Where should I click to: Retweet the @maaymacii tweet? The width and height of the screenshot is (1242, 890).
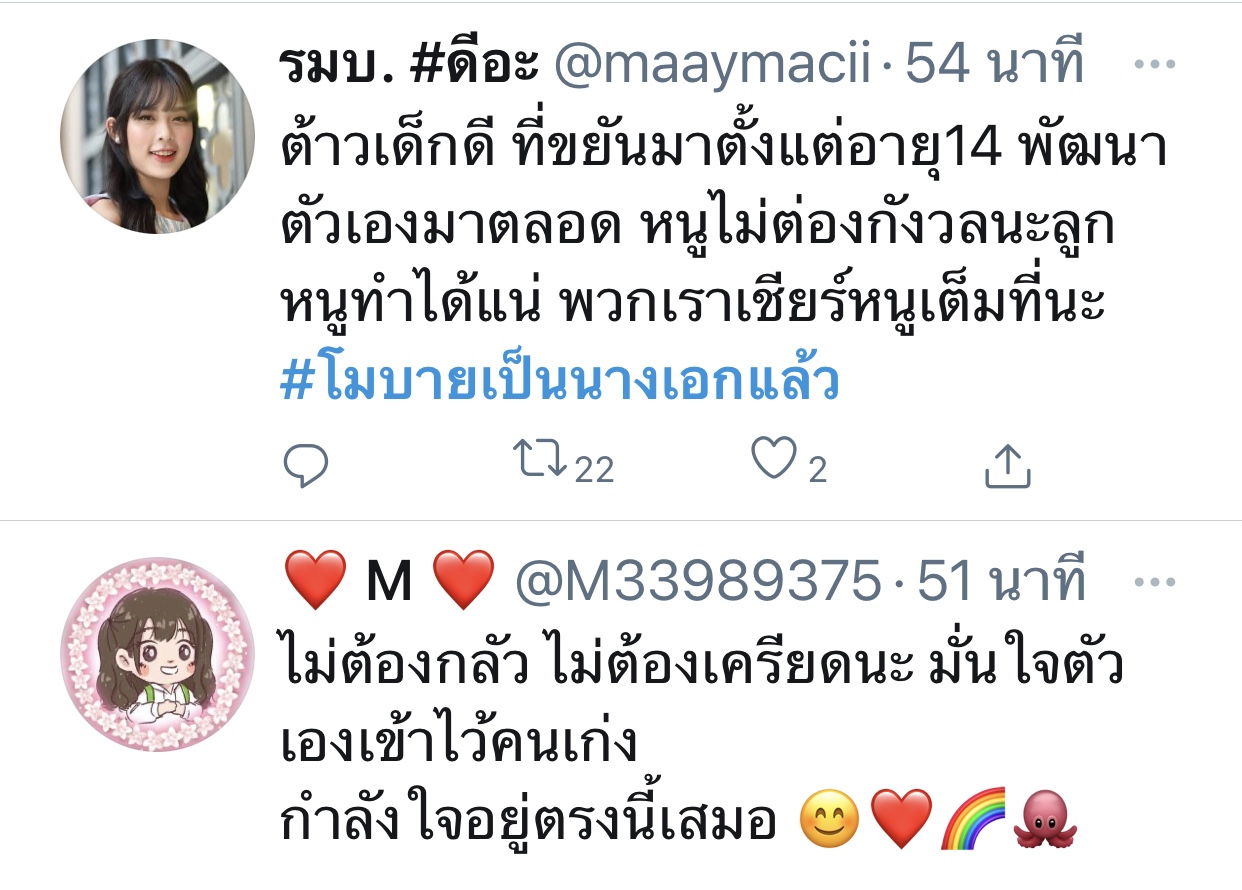[540, 461]
